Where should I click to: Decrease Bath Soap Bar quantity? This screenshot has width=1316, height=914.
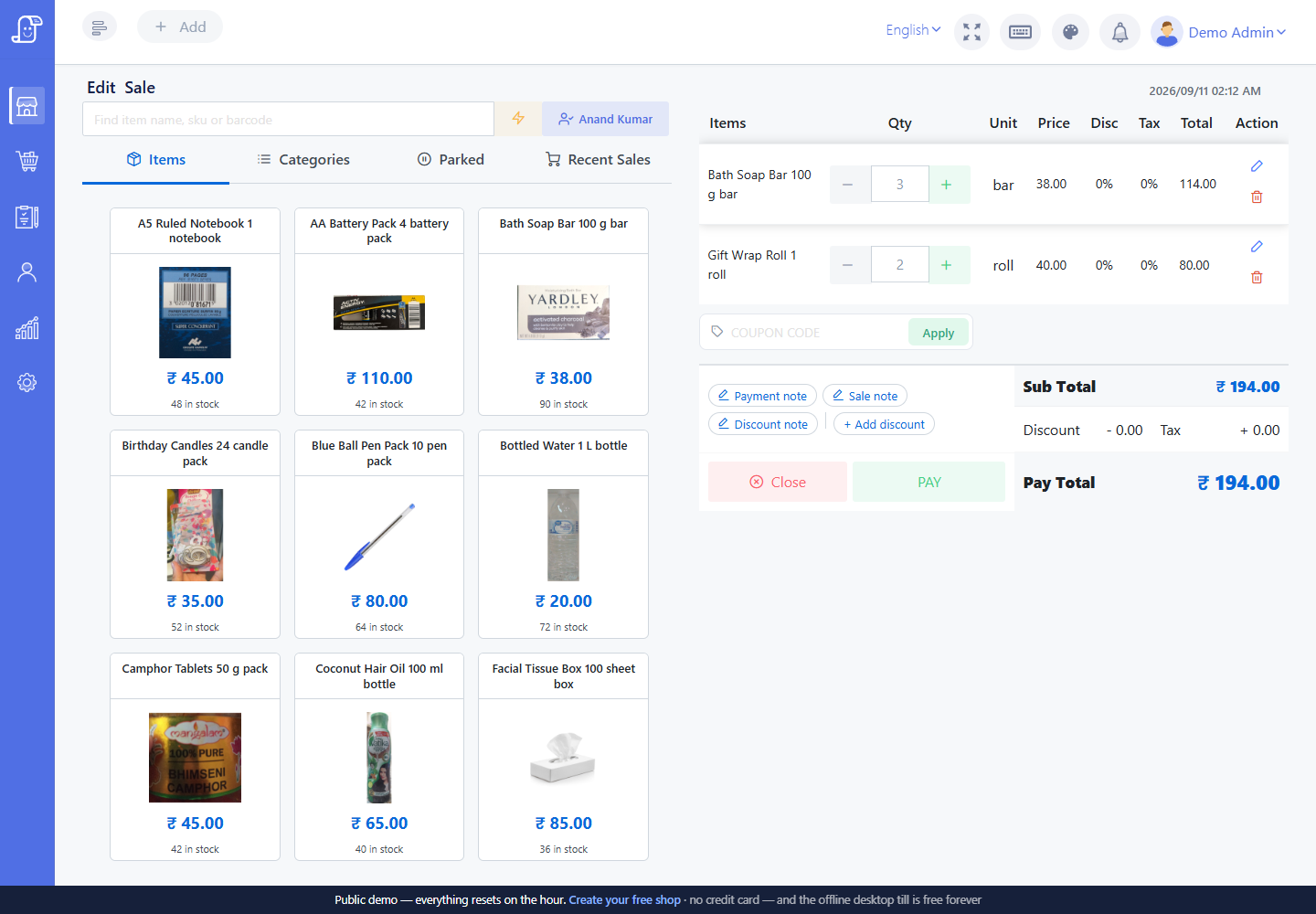[848, 185]
